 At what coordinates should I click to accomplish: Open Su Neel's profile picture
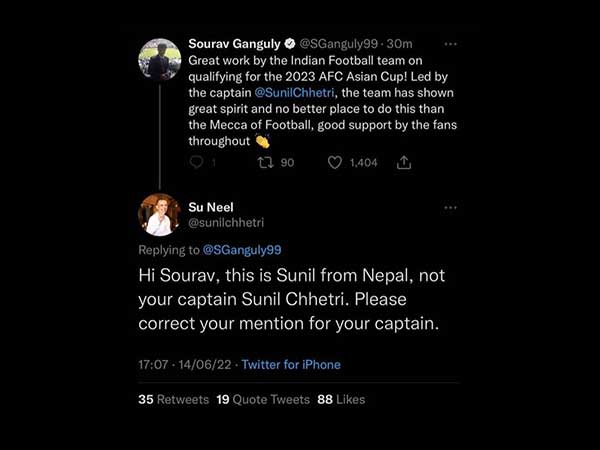159,215
